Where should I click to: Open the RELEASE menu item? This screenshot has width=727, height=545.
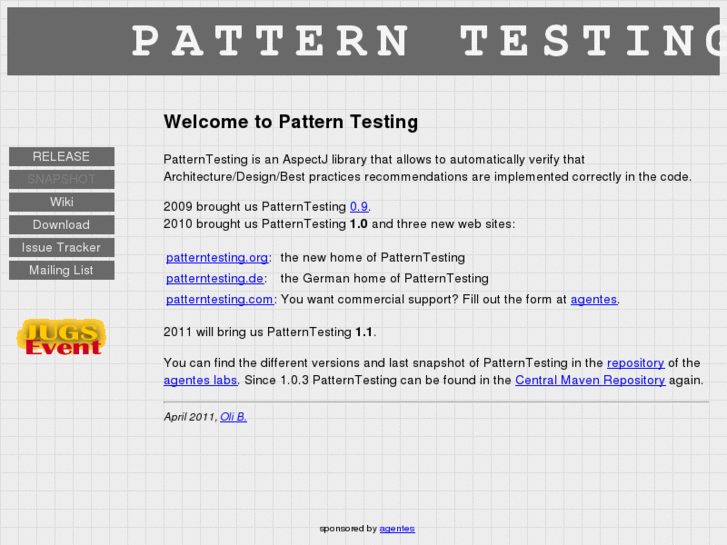click(x=61, y=156)
